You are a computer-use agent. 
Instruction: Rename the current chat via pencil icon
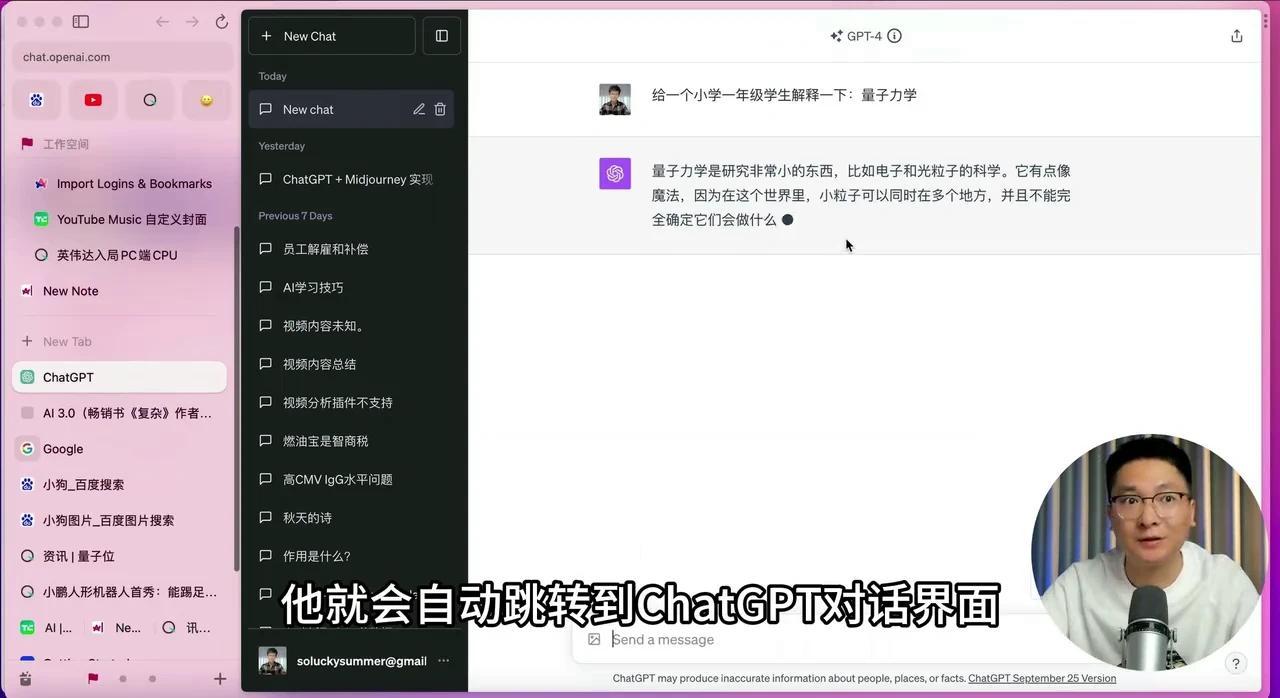[x=419, y=109]
